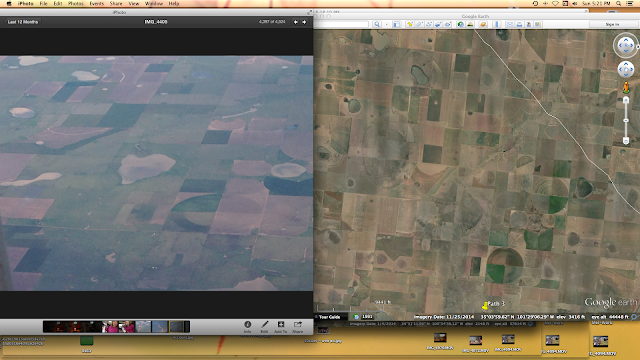The height and width of the screenshot is (360, 640).
Task: Toggle the Google Earth sidebar panel
Action: (x=396, y=24)
